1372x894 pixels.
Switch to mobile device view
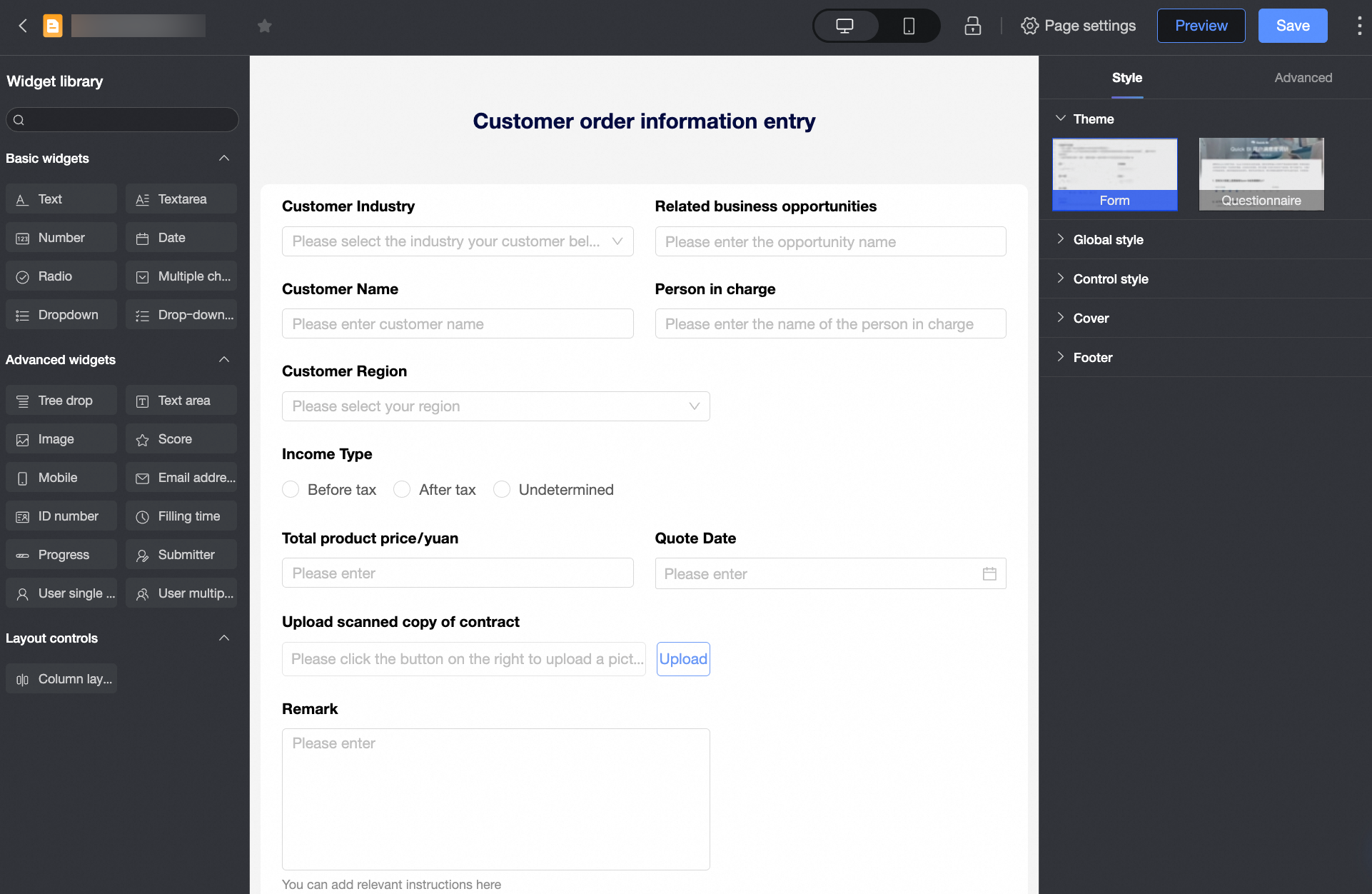click(x=908, y=26)
